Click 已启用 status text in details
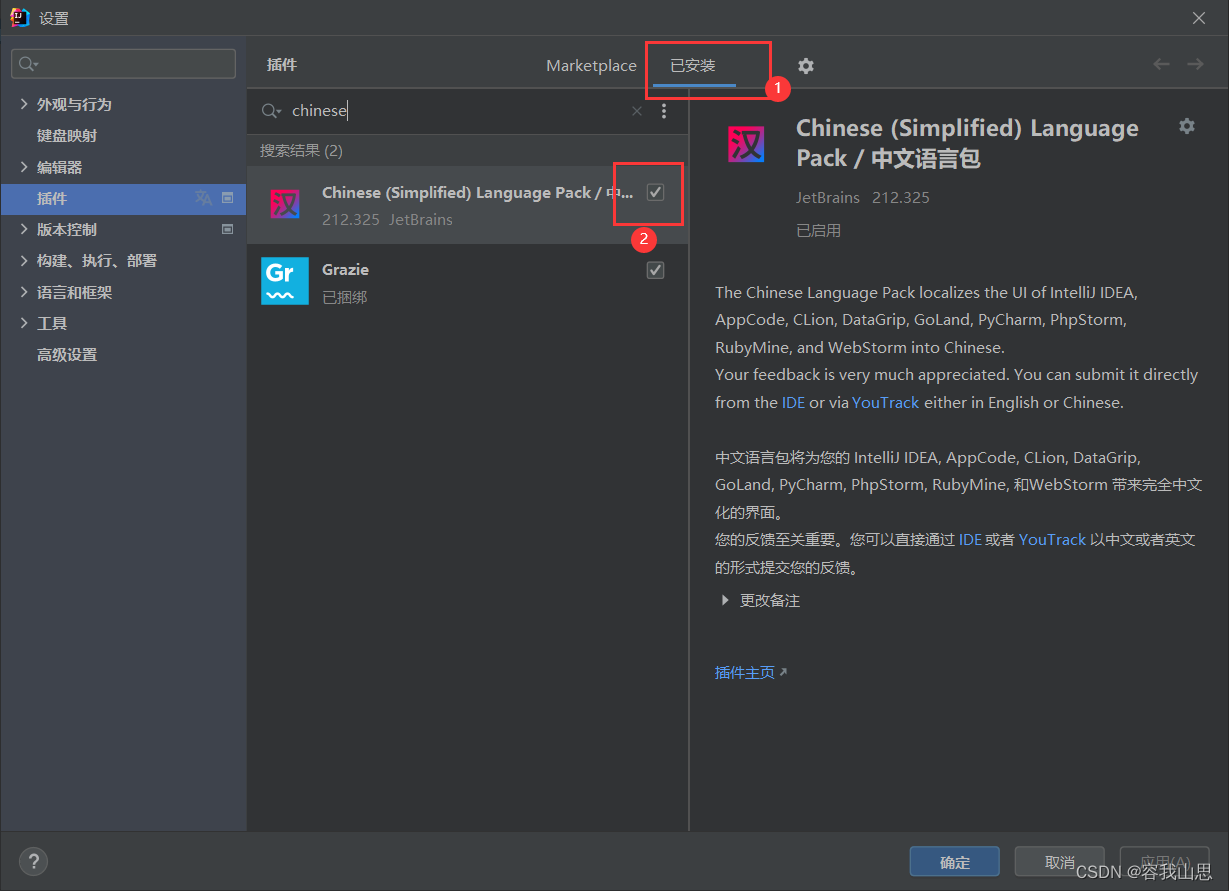This screenshot has height=891, width=1229. (x=818, y=230)
